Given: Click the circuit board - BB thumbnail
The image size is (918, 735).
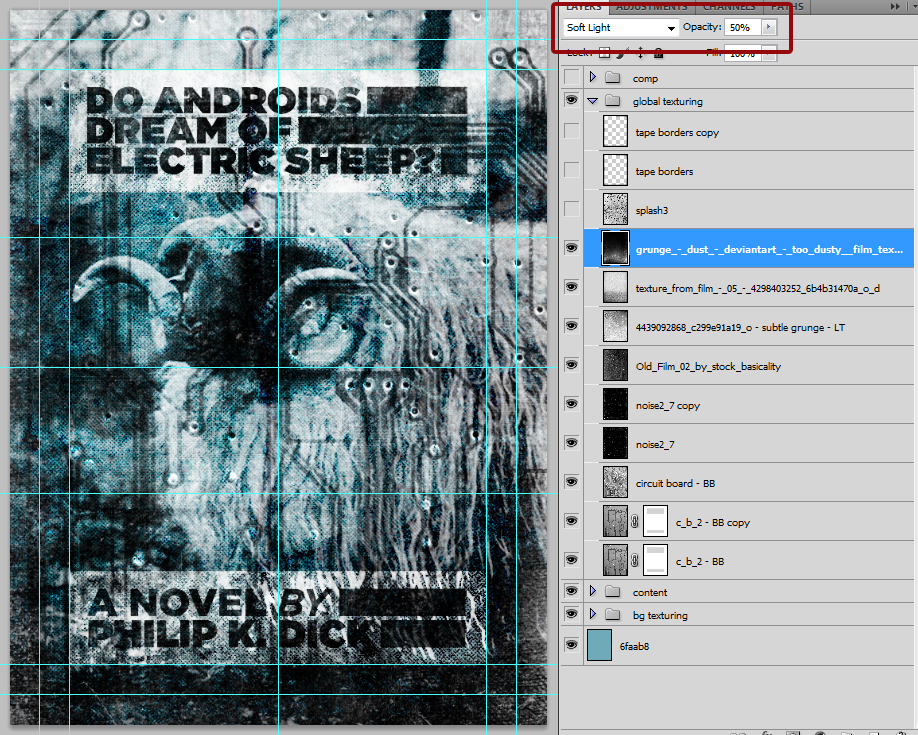Looking at the screenshot, I should tap(615, 482).
